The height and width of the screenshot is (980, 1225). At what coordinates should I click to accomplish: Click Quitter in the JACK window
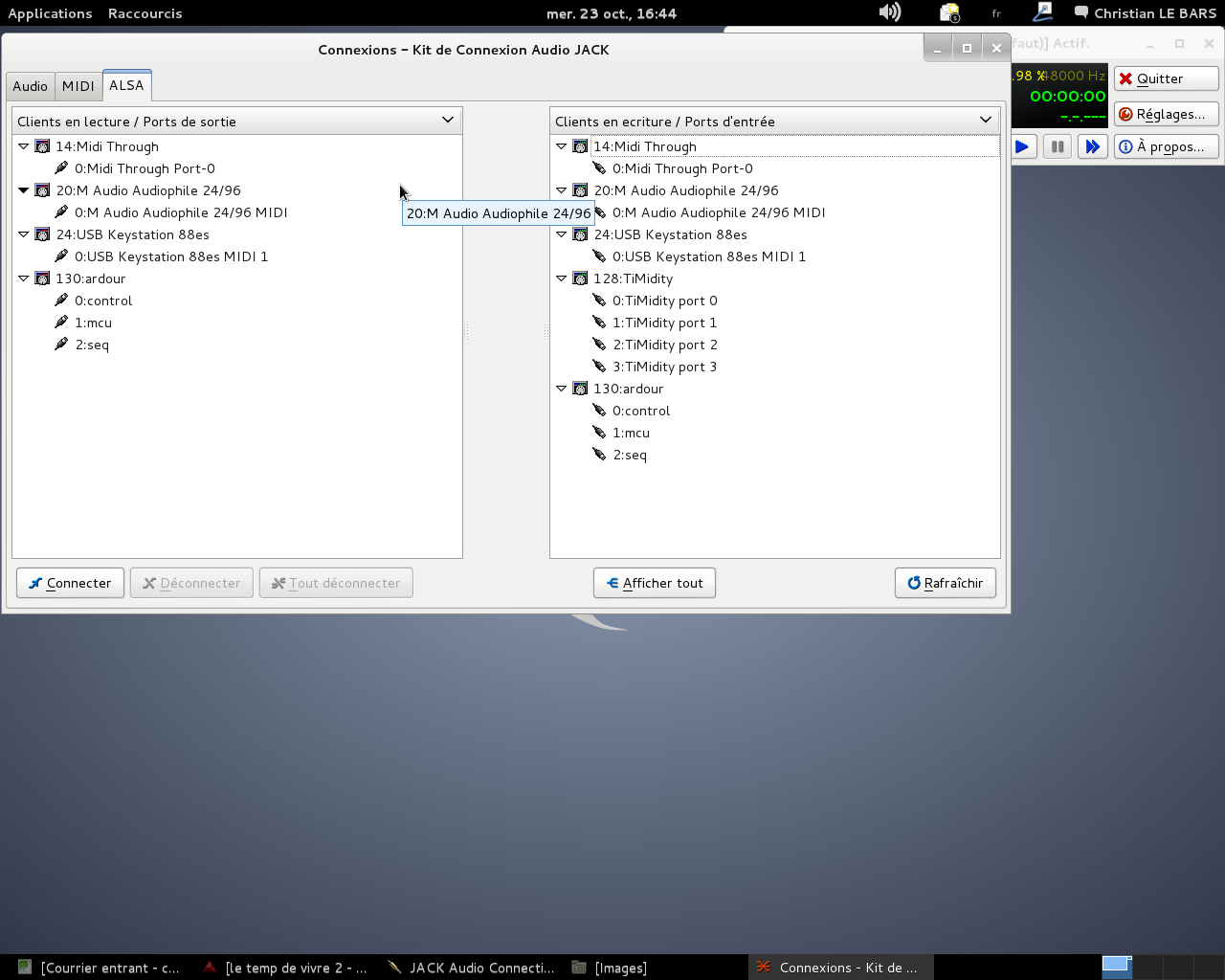click(1166, 78)
